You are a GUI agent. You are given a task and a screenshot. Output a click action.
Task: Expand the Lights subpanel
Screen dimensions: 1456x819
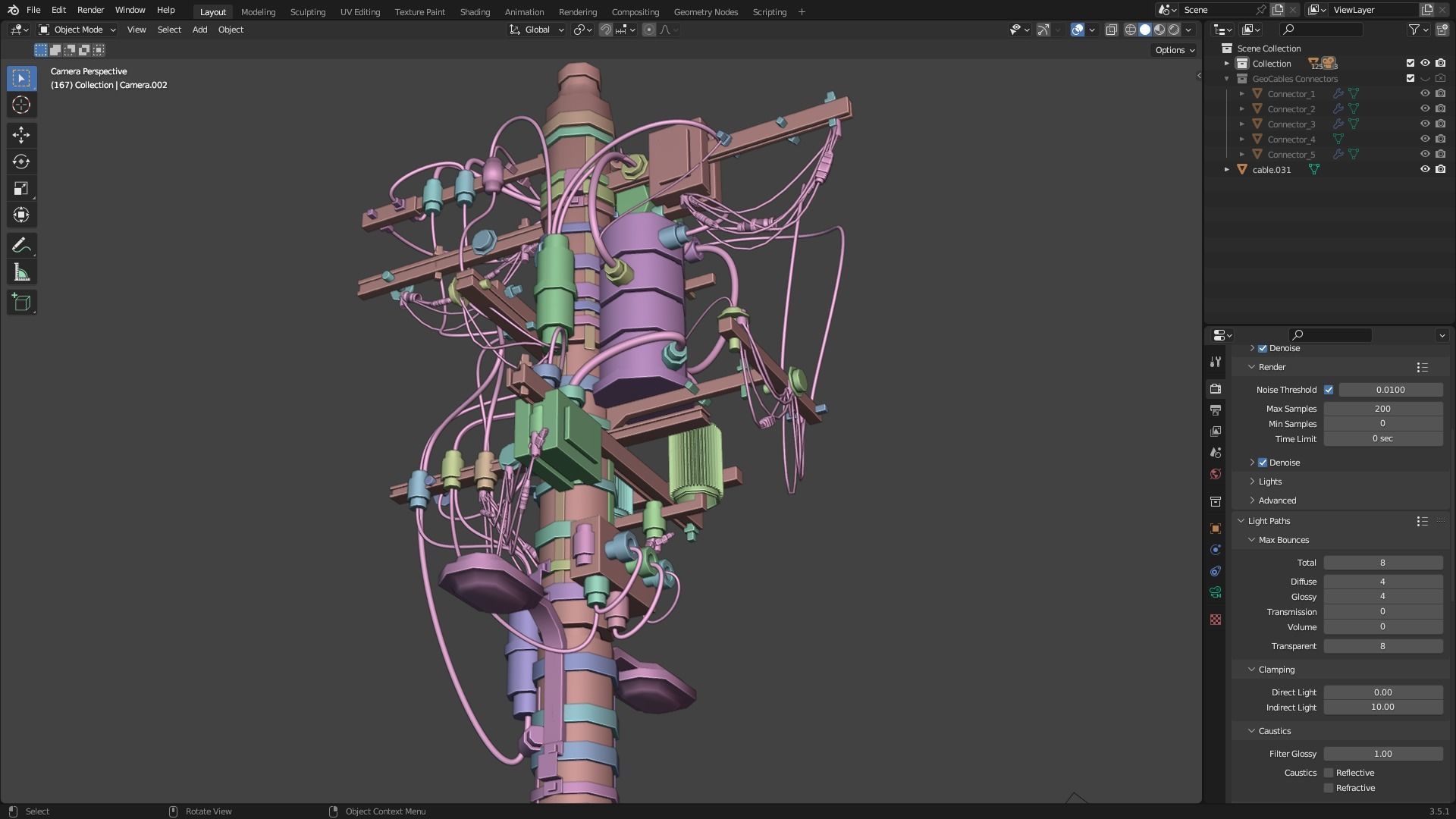[1269, 482]
